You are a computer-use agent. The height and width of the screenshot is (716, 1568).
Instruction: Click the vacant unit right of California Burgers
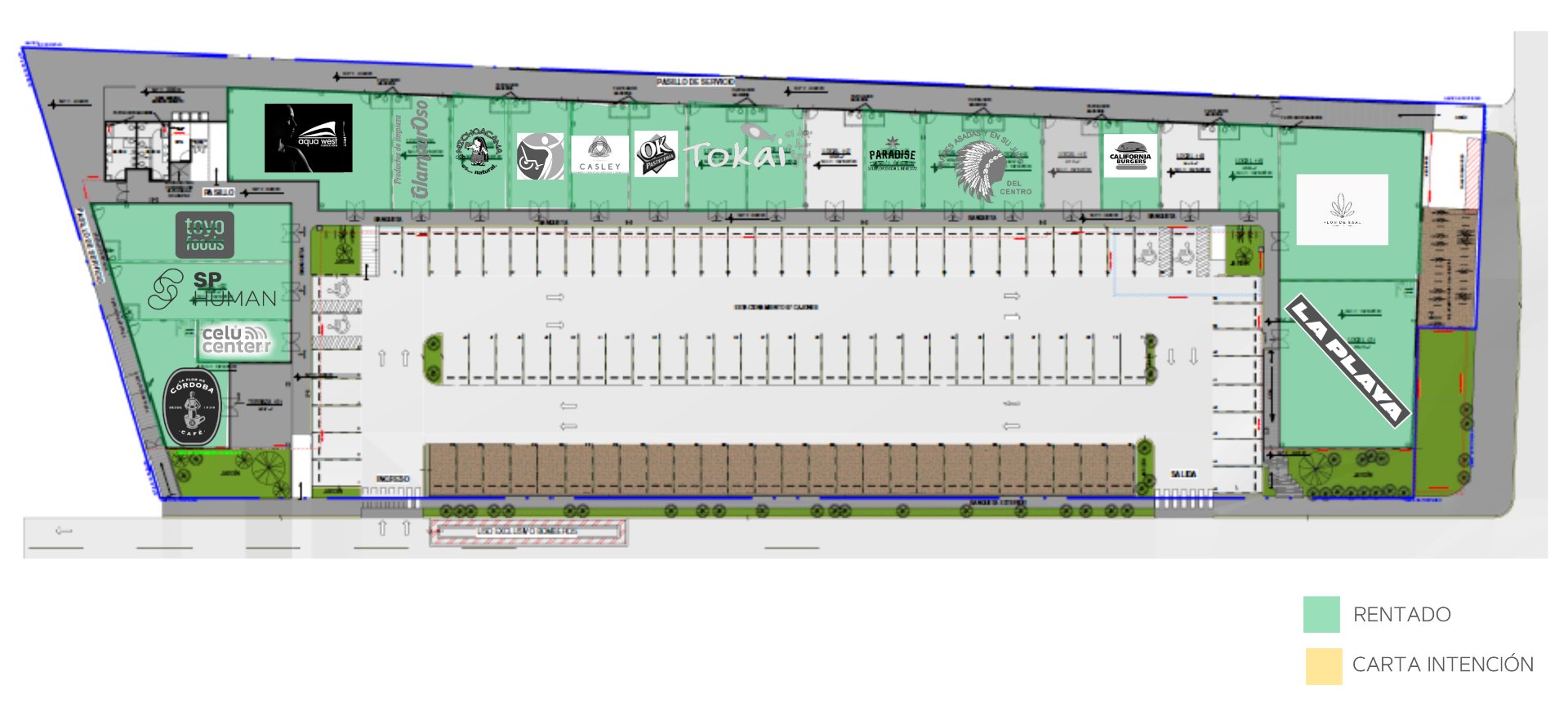pos(1189,165)
